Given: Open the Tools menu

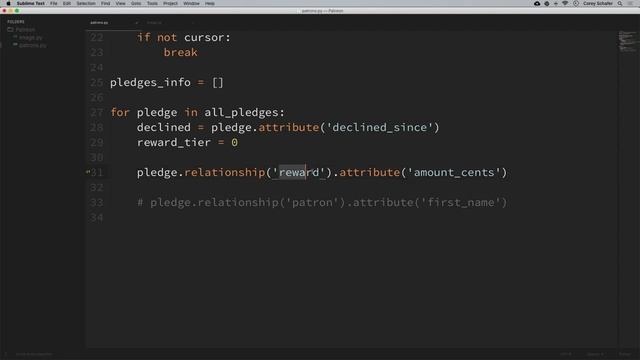Looking at the screenshot, I should pyautogui.click(x=152, y=3).
